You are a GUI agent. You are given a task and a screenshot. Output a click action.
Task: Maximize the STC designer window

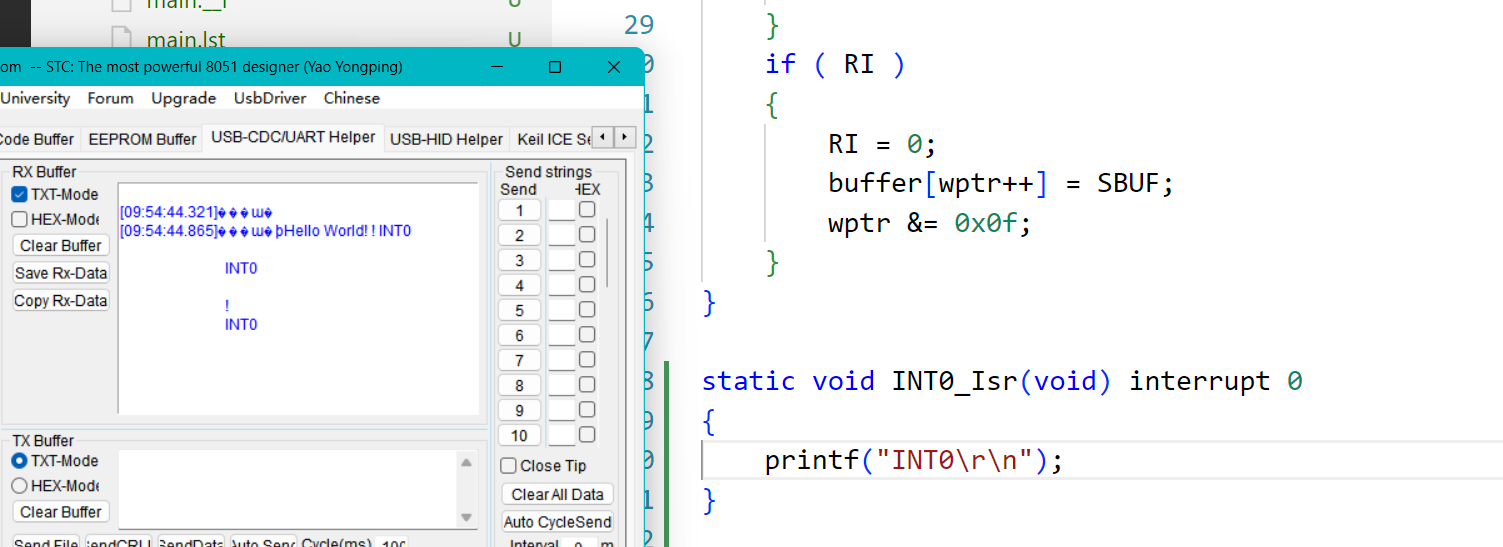[555, 67]
